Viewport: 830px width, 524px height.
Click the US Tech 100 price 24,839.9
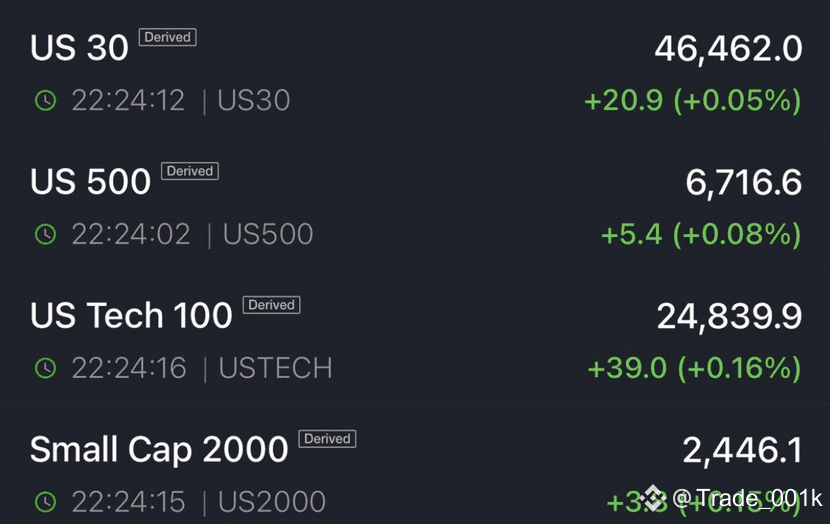pyautogui.click(x=729, y=316)
